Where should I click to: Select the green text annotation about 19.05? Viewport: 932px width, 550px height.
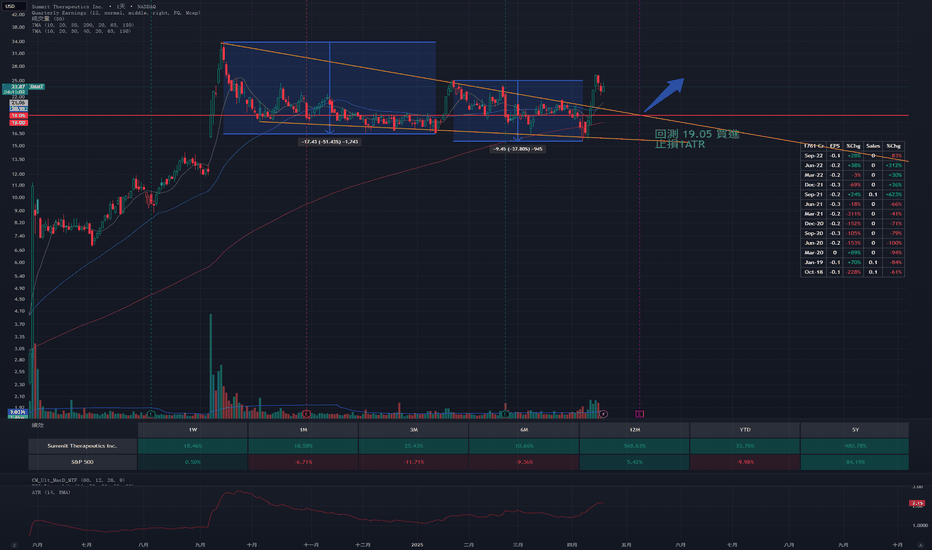(697, 139)
